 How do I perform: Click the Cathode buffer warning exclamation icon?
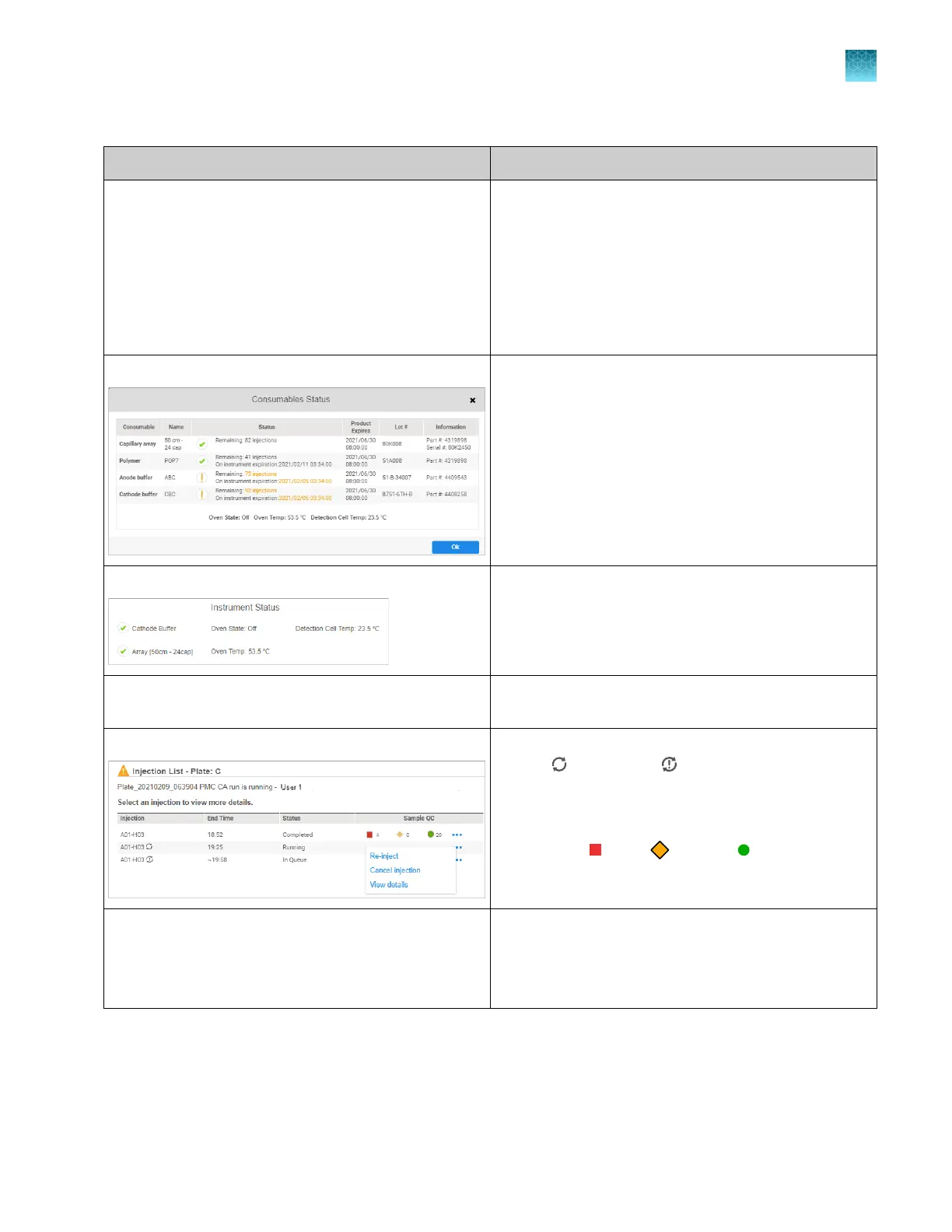(x=202, y=494)
